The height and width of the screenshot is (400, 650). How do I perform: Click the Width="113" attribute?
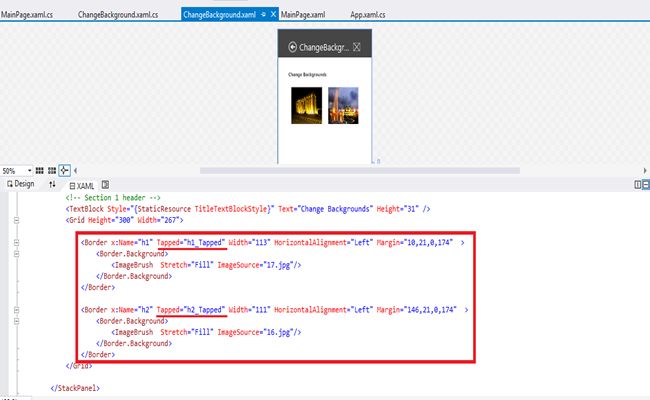pos(249,242)
